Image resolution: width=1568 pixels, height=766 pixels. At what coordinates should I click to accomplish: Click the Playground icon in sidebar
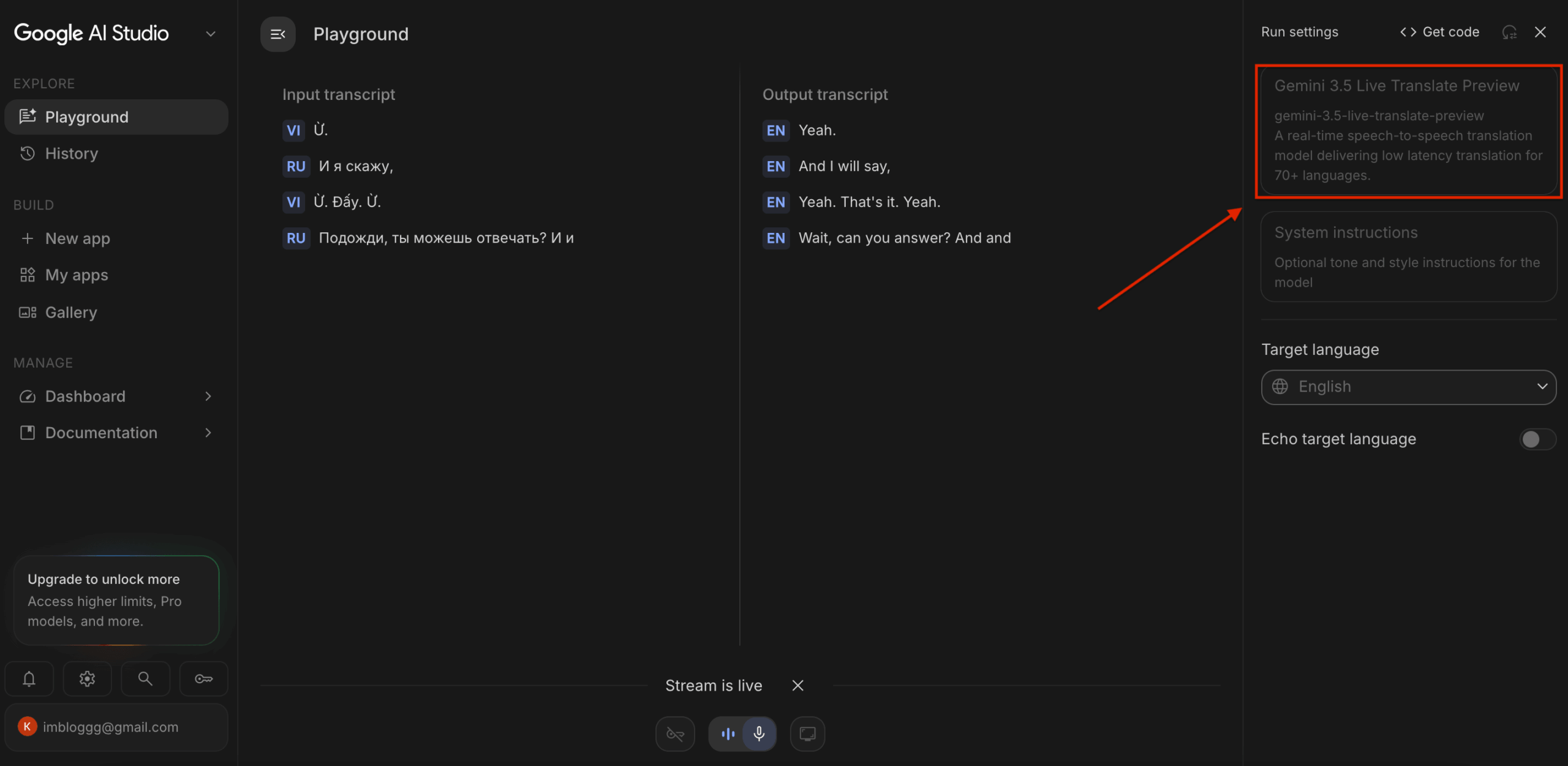pyautogui.click(x=28, y=116)
